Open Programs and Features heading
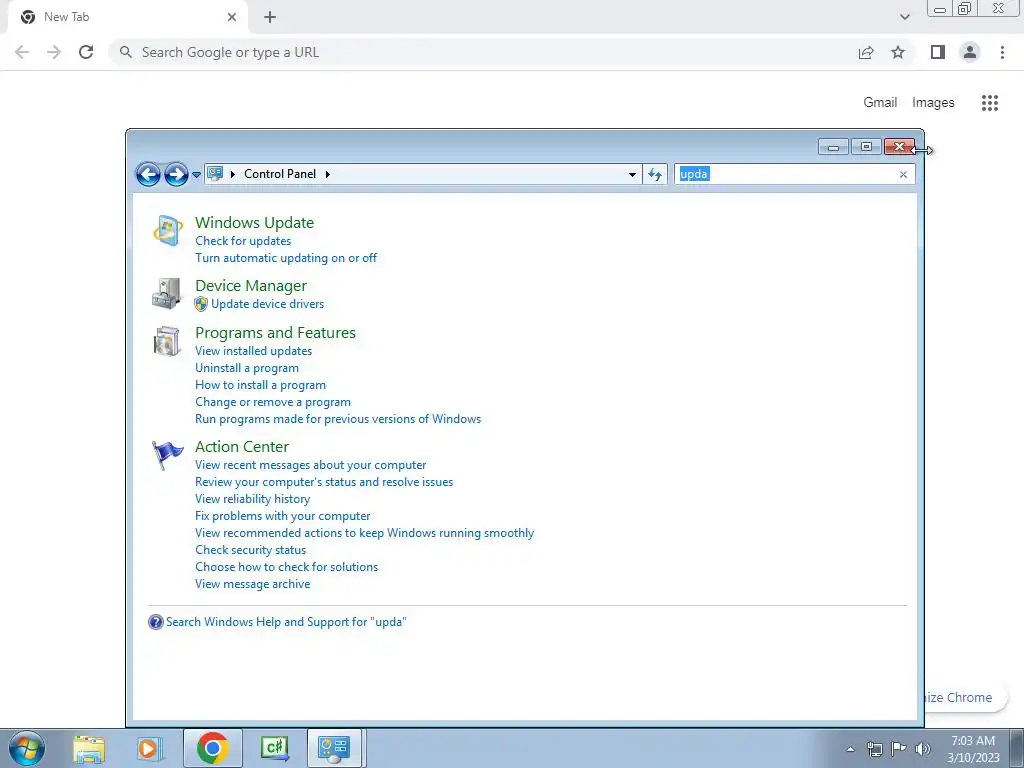This screenshot has width=1024, height=768. 276,333
